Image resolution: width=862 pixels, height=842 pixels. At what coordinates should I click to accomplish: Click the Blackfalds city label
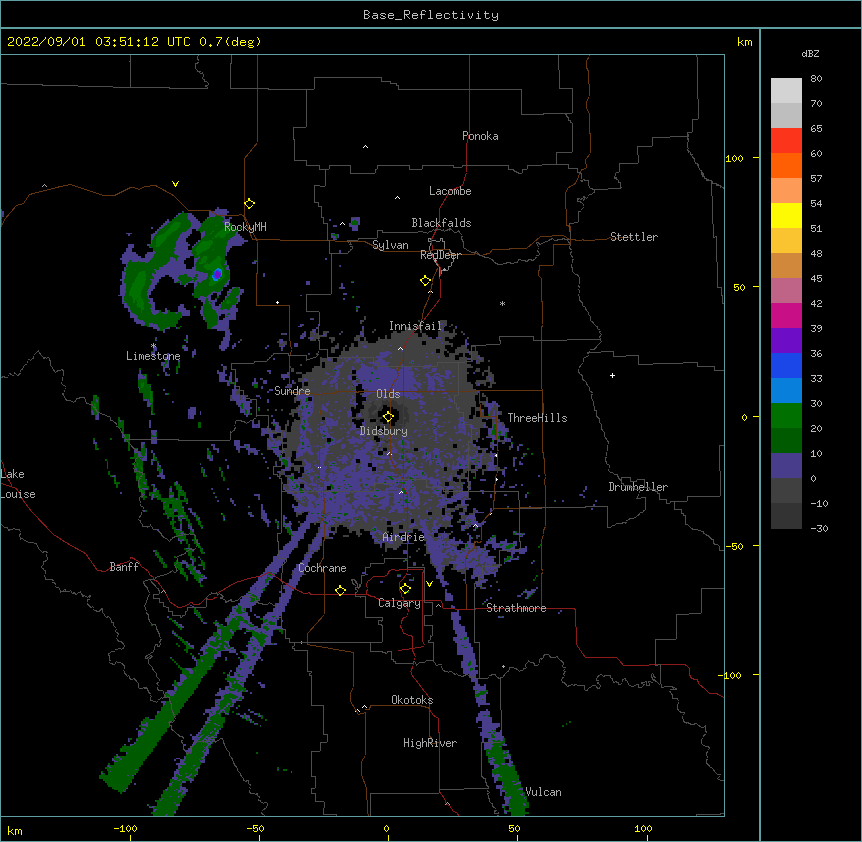click(x=441, y=223)
